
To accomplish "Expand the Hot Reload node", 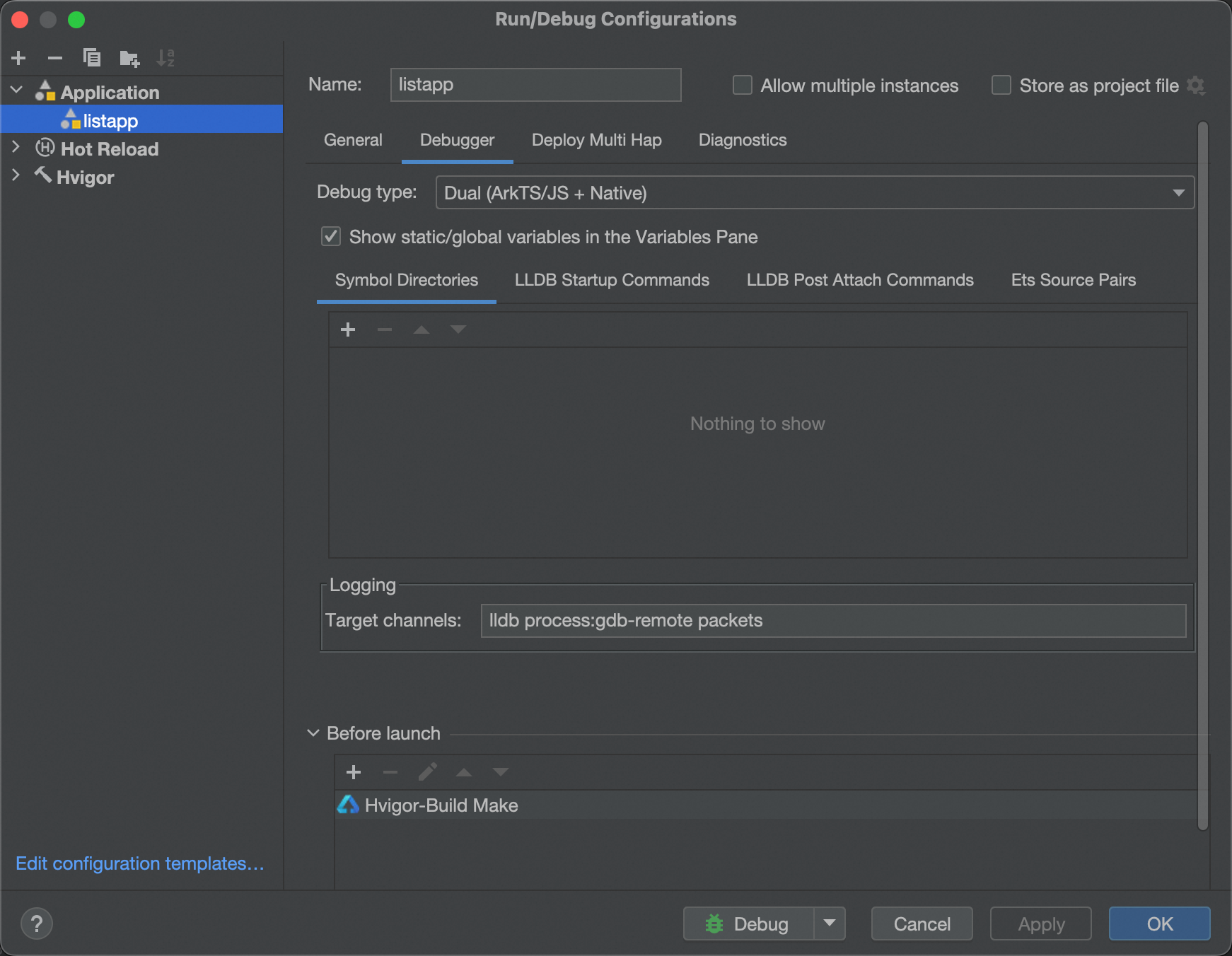I will click(16, 147).
